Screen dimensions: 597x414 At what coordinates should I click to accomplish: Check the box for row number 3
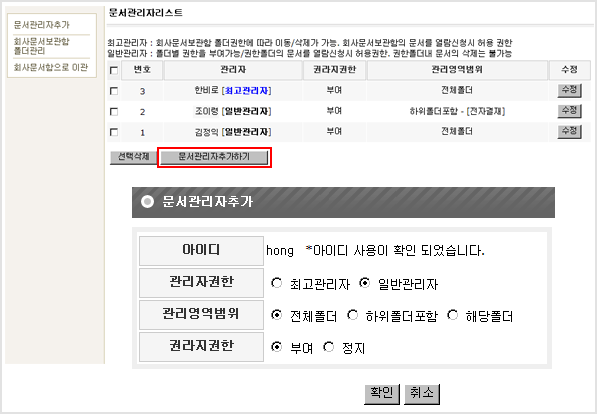coord(113,91)
